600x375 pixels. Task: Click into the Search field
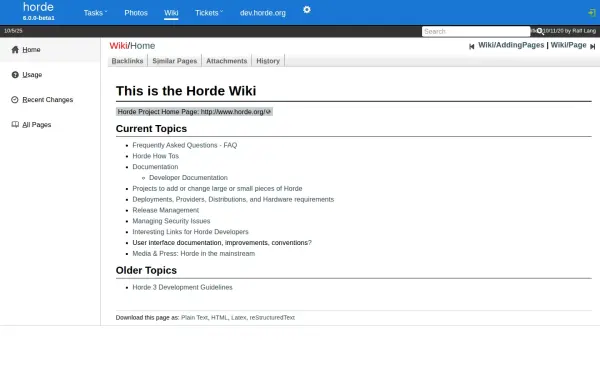tap(476, 31)
